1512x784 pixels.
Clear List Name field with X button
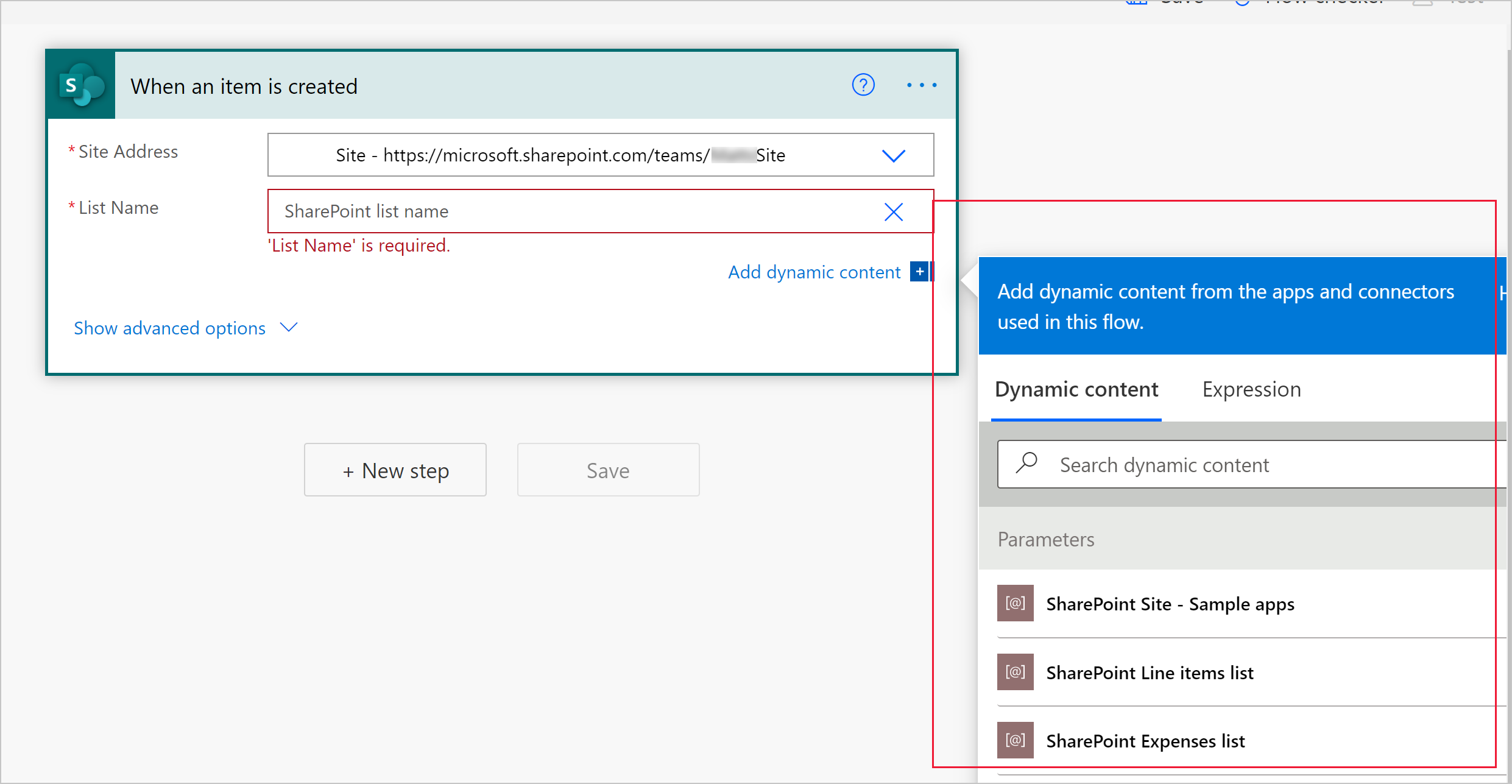coord(893,211)
